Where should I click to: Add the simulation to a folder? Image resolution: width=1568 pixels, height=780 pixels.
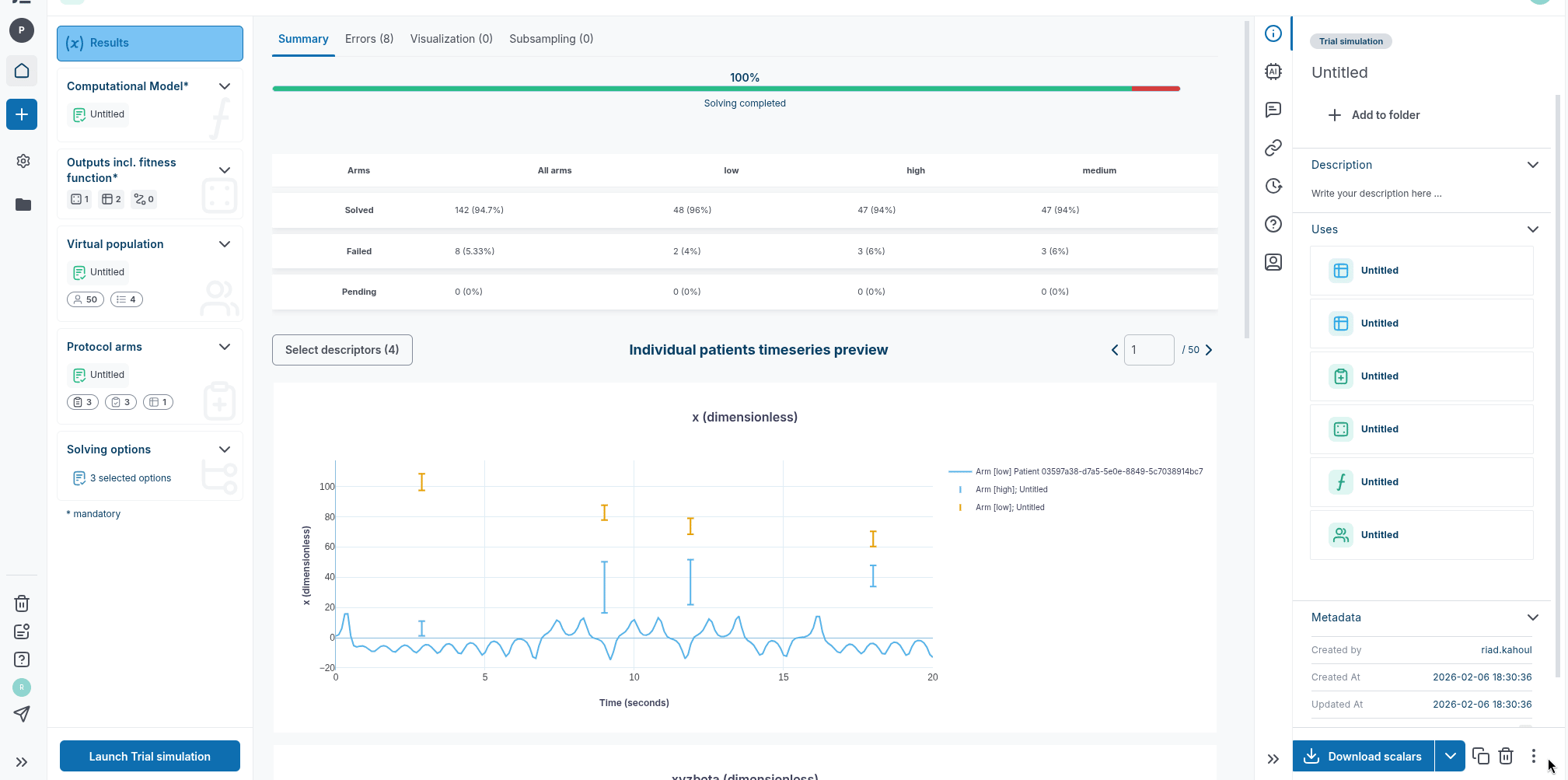1374,114
